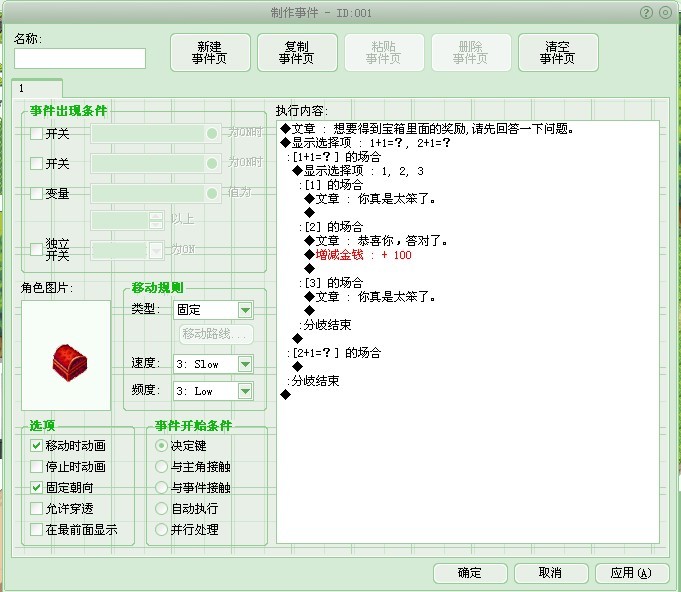Viewport: 681px width, 592px height.
Task: Select the inner 分歧结束 line after [3] branch
Action: [x=325, y=324]
